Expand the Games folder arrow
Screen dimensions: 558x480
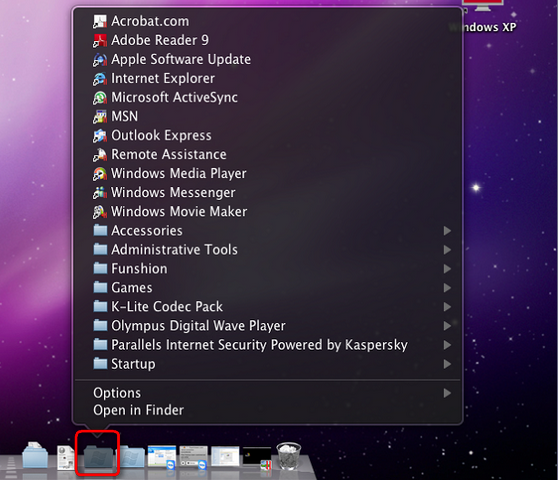pos(447,288)
